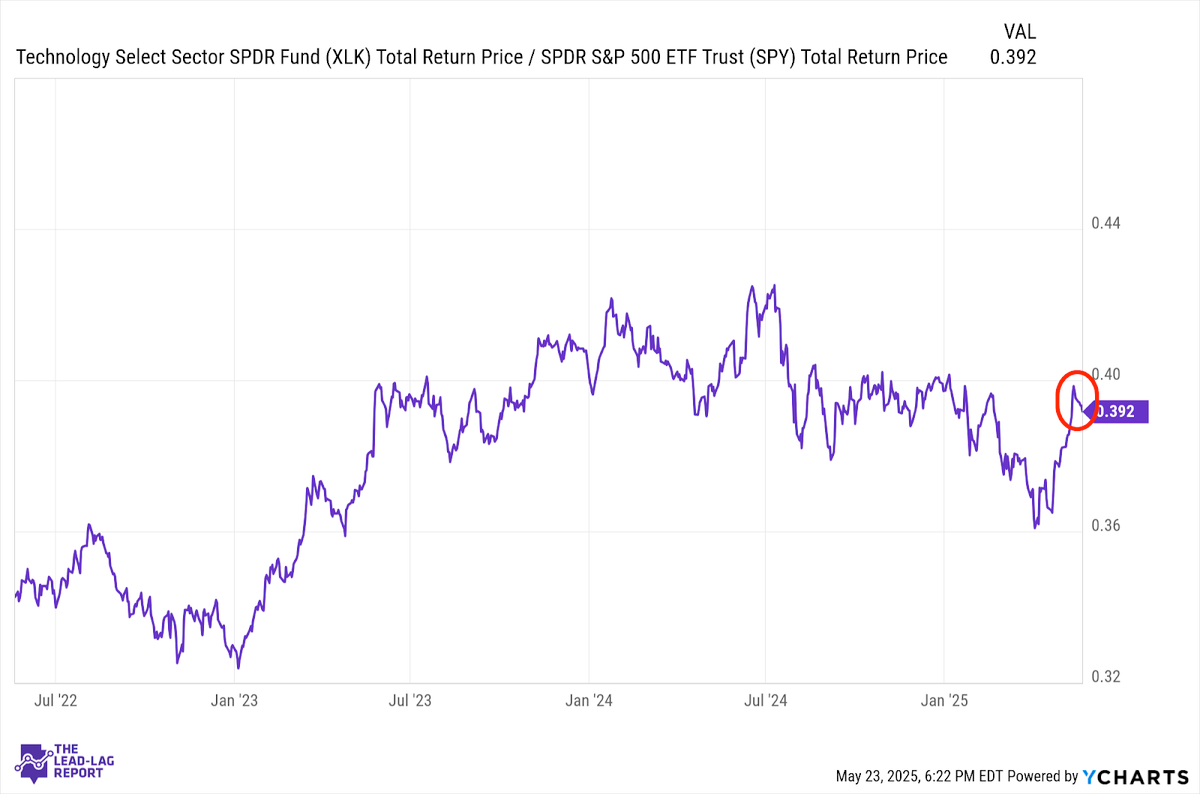The width and height of the screenshot is (1200, 794).
Task: Select the Jan '24 x-axis label
Action: tap(590, 701)
